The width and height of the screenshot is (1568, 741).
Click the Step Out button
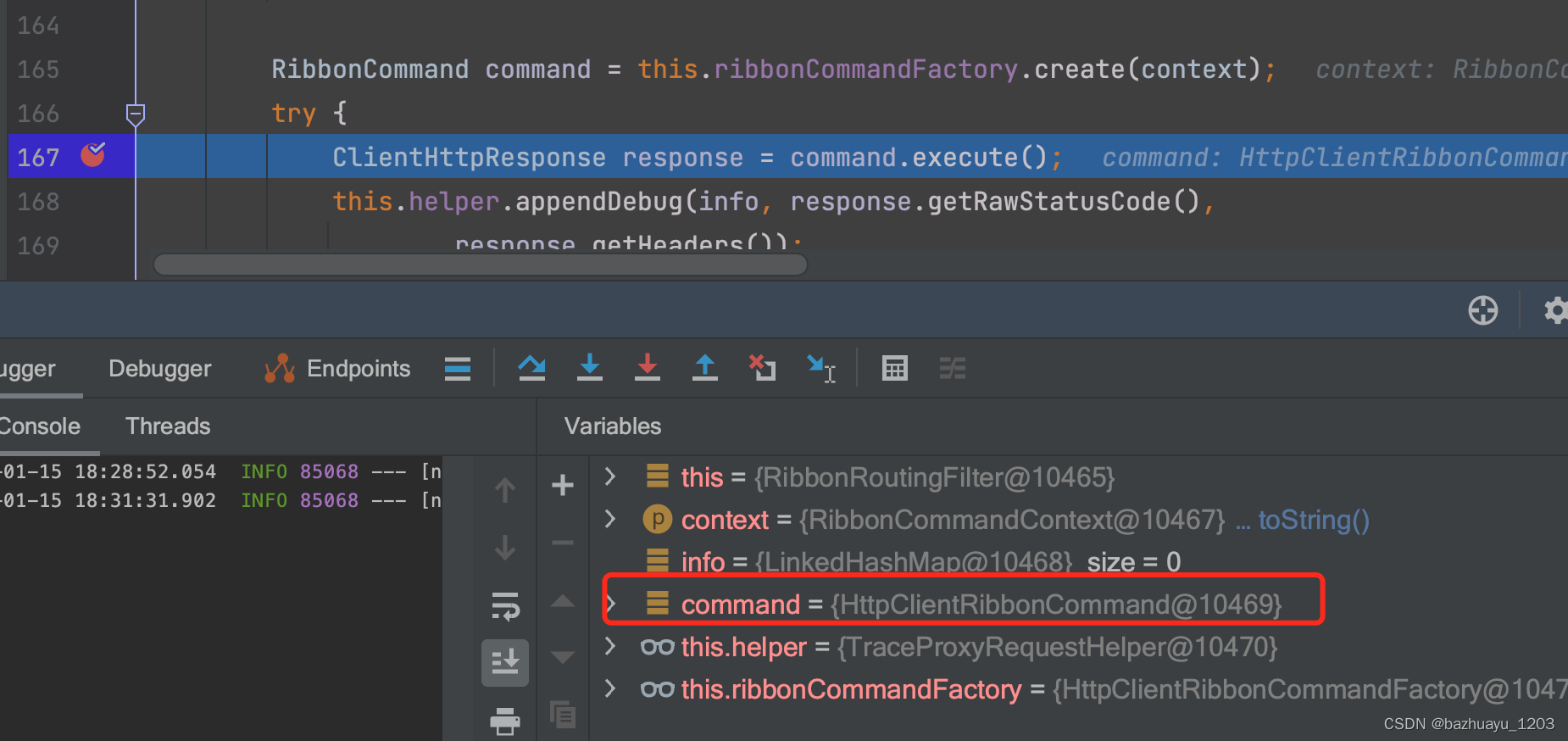point(705,368)
